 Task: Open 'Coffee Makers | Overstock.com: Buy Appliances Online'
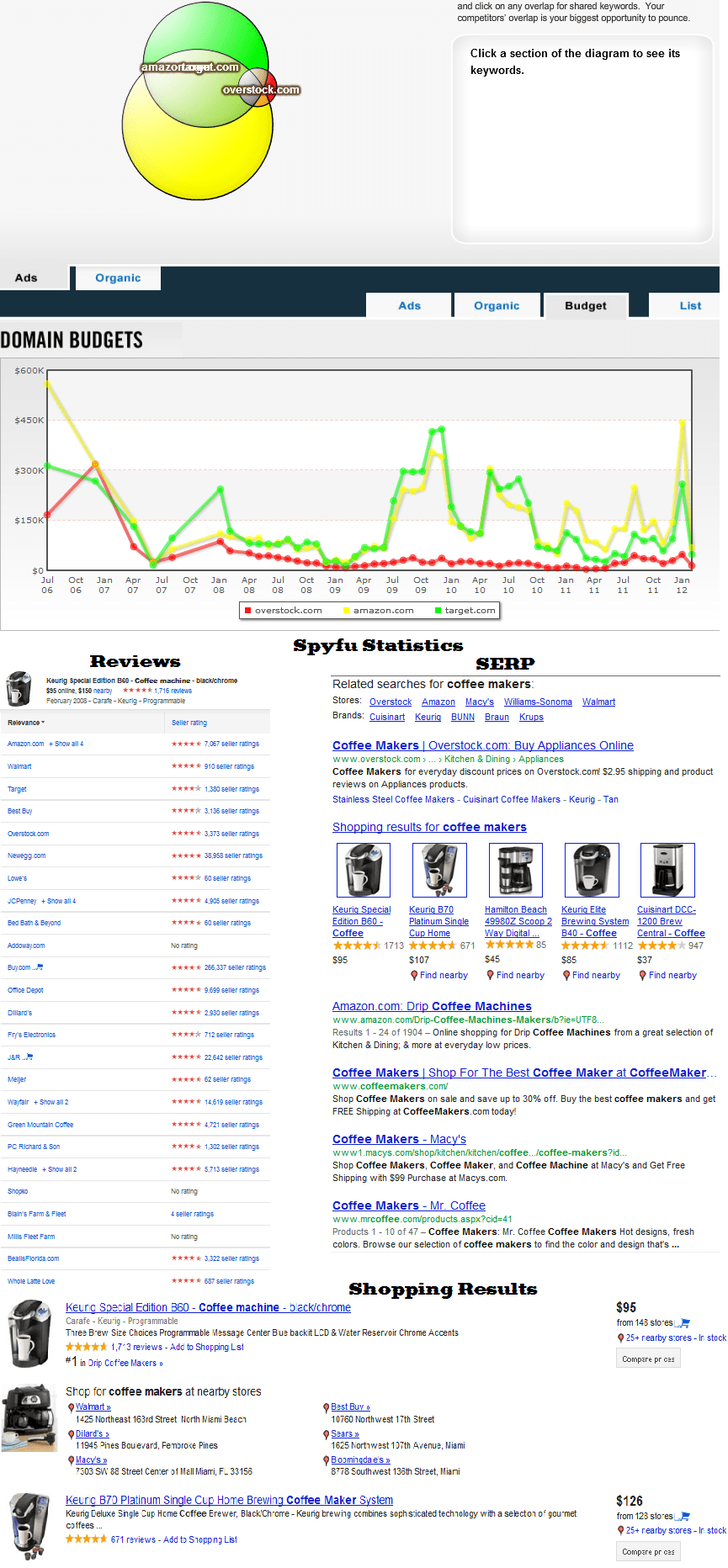click(x=483, y=745)
